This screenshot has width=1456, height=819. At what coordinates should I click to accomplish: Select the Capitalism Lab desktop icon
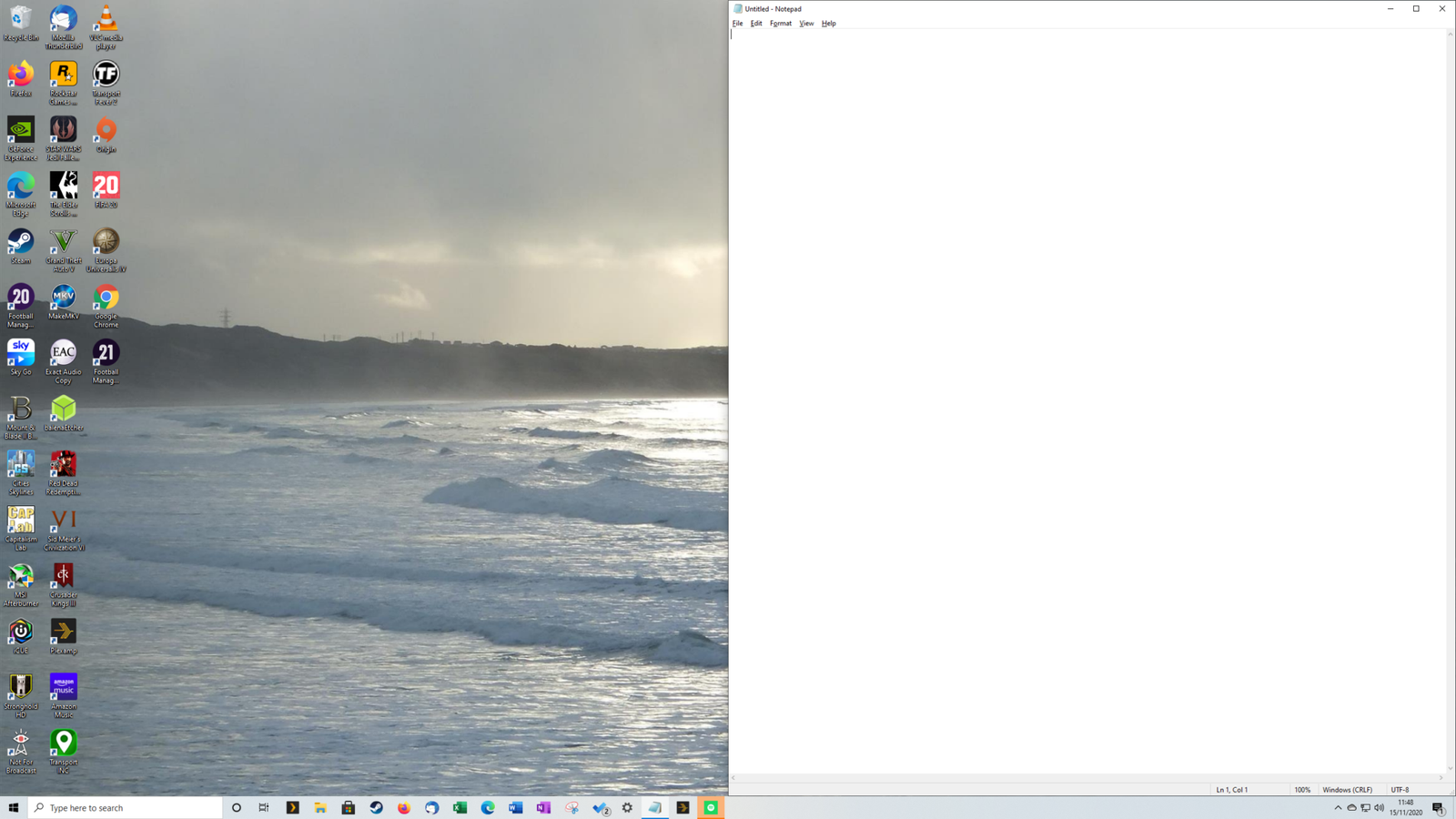pyautogui.click(x=20, y=529)
